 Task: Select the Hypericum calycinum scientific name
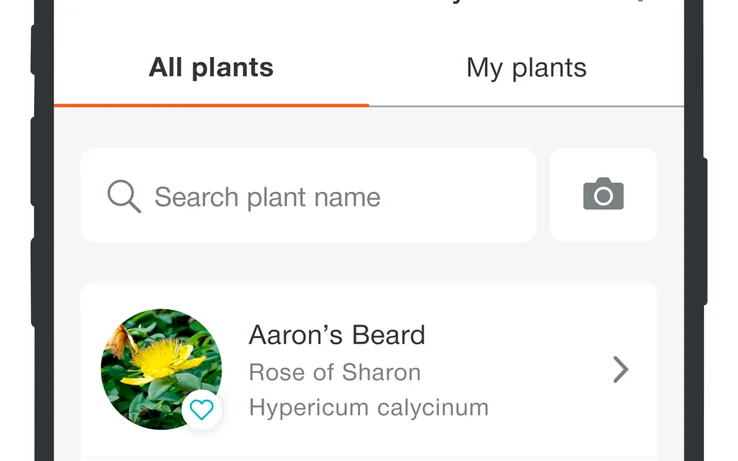tap(368, 408)
